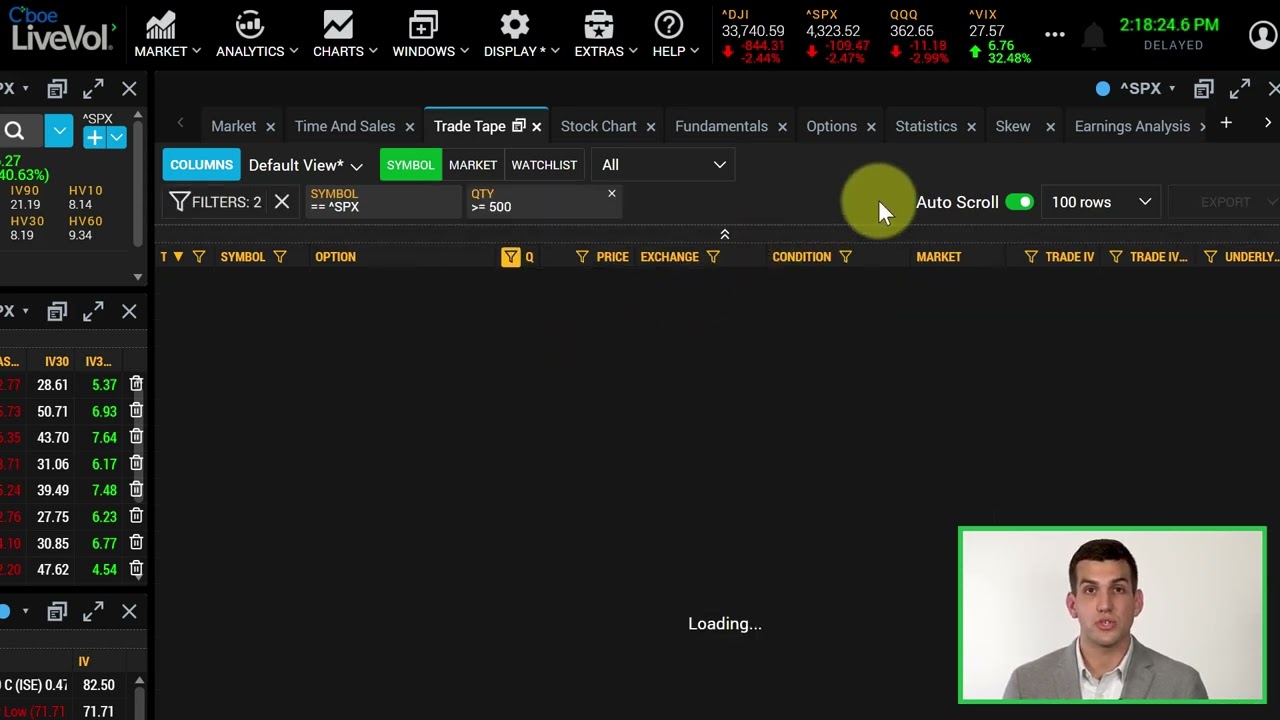The height and width of the screenshot is (720, 1280).
Task: Click the EXPORT button
Action: (x=1225, y=202)
